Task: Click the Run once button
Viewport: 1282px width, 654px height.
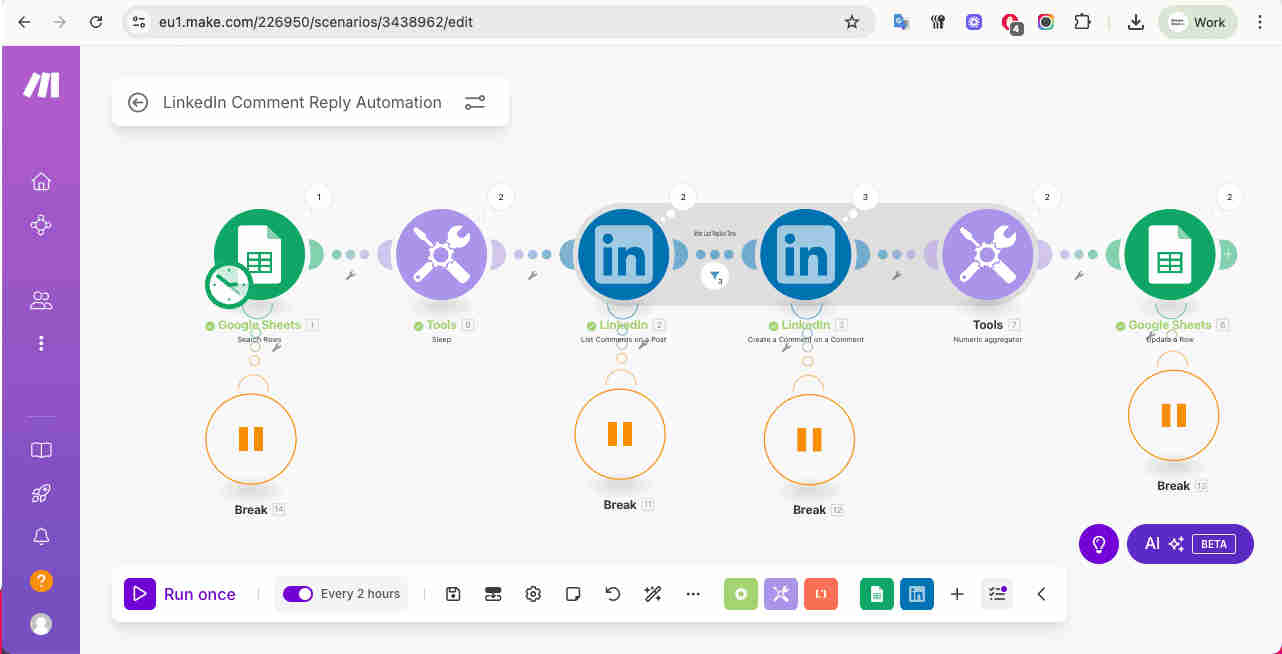Action: coord(180,594)
